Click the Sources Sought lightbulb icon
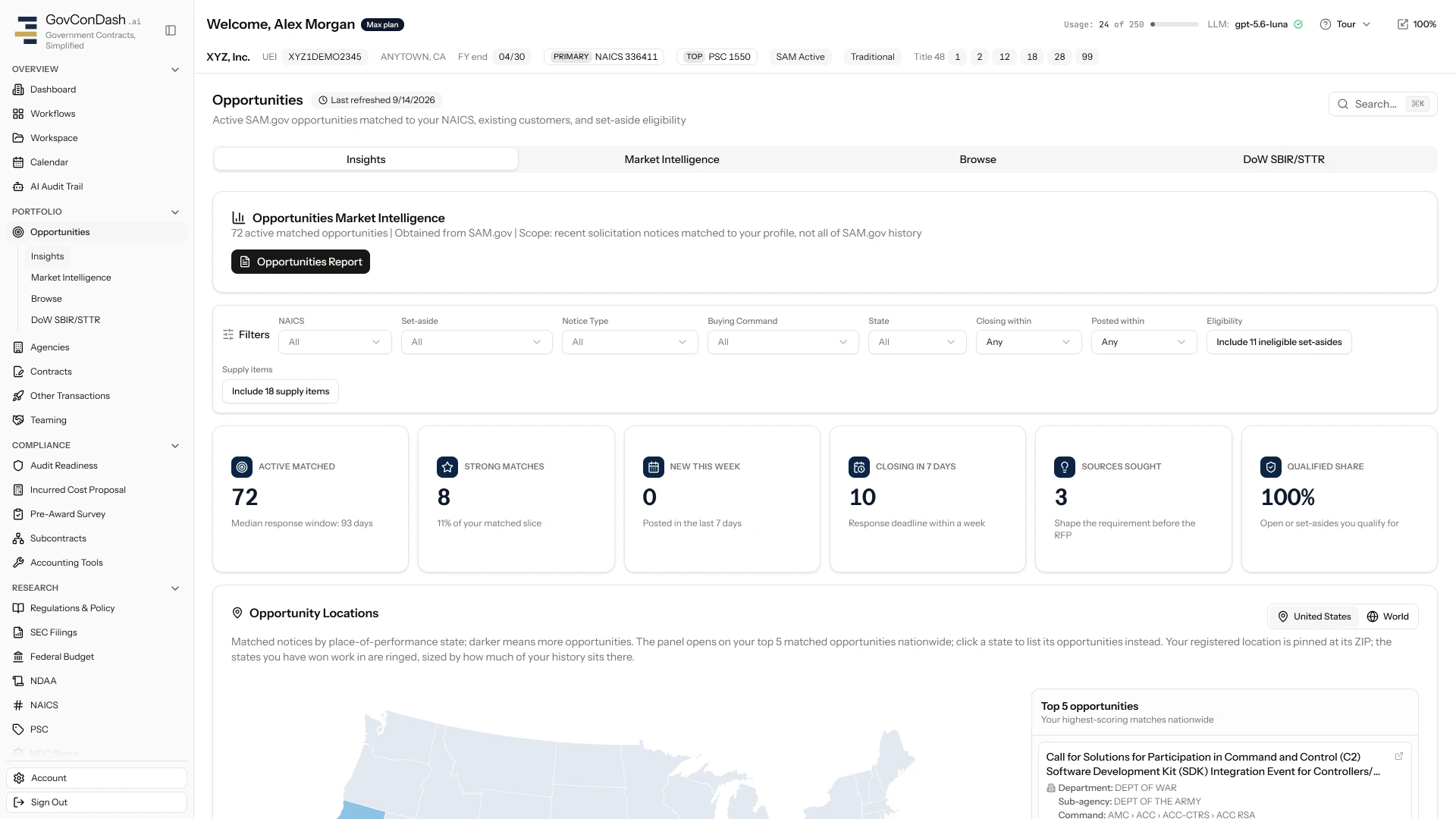 (x=1065, y=467)
